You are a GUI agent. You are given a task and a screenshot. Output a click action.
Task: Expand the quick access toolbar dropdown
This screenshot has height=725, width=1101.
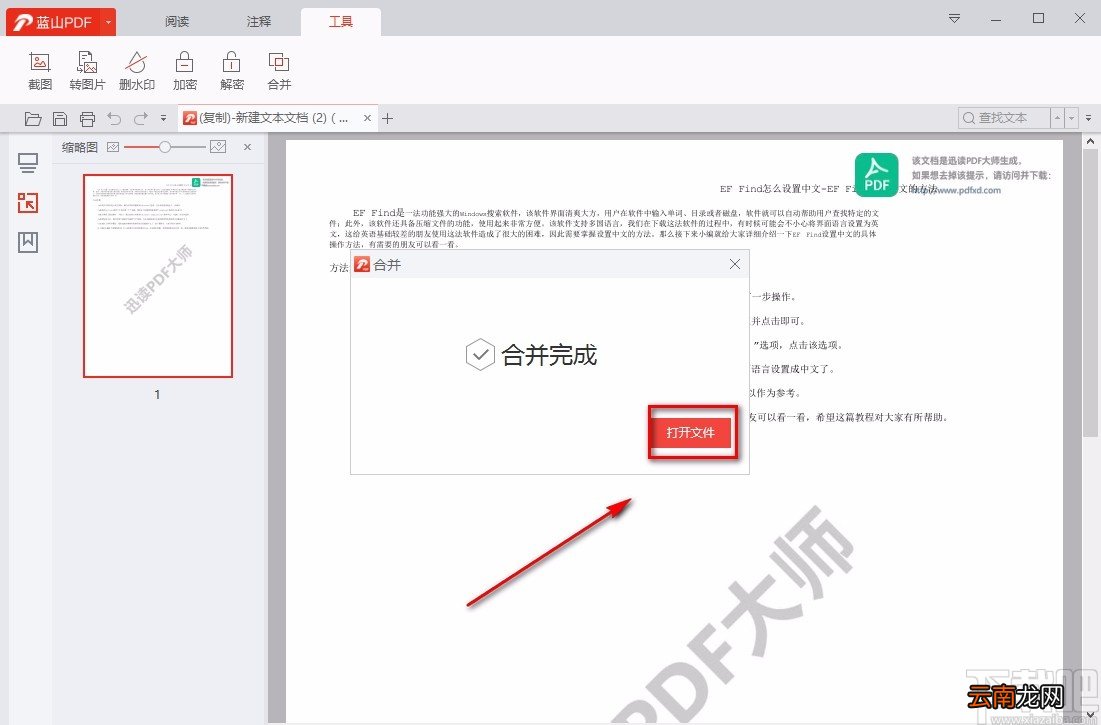(x=164, y=119)
